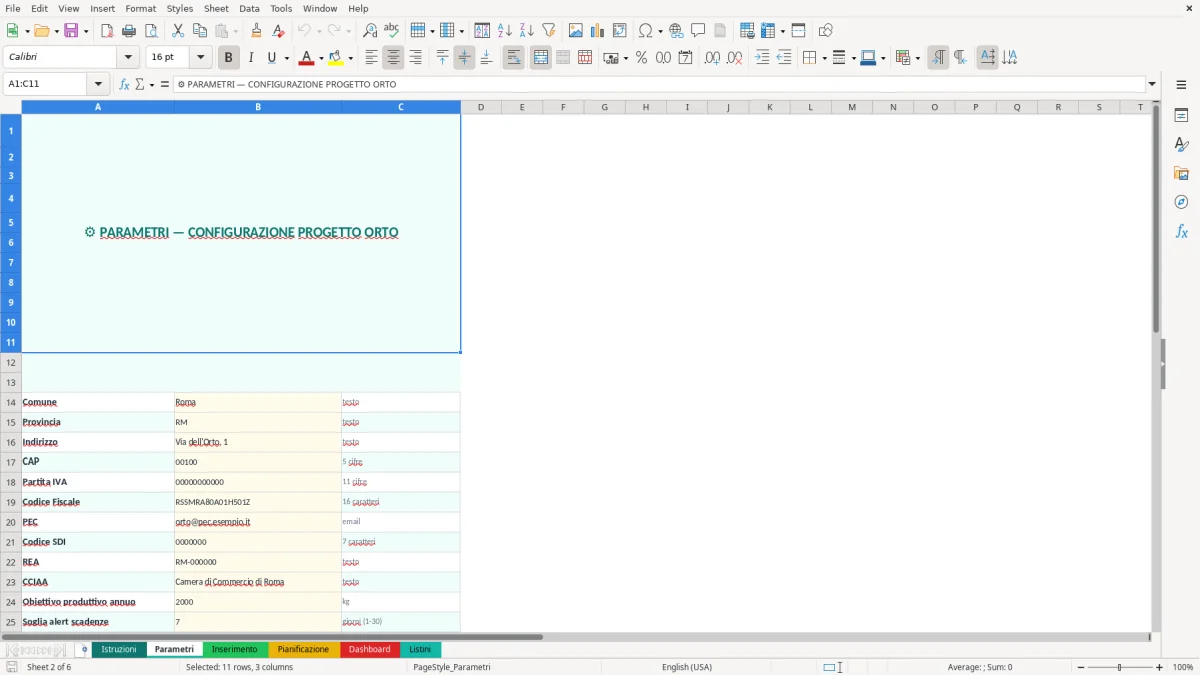Open the sidebar Navigator compass icon
This screenshot has height=675, width=1200.
[x=1181, y=202]
